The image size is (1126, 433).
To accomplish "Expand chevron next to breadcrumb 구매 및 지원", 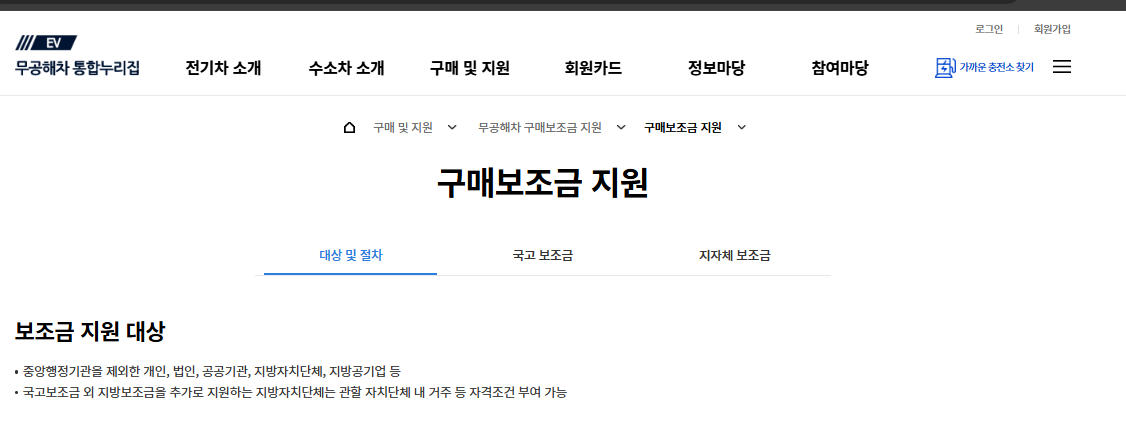I will point(452,128).
